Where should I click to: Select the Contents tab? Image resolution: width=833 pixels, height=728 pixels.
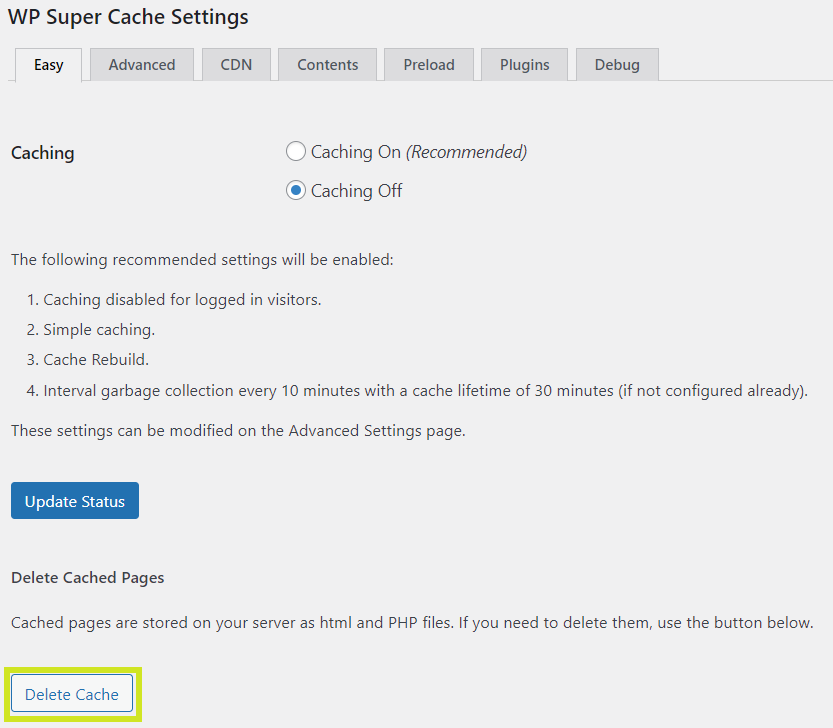(x=327, y=65)
